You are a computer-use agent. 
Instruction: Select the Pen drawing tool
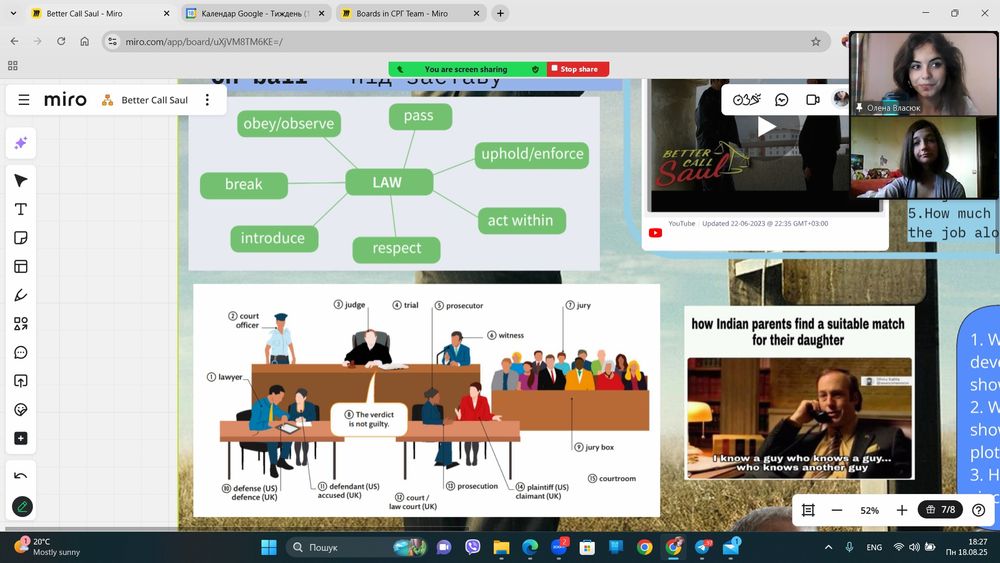tap(20, 295)
